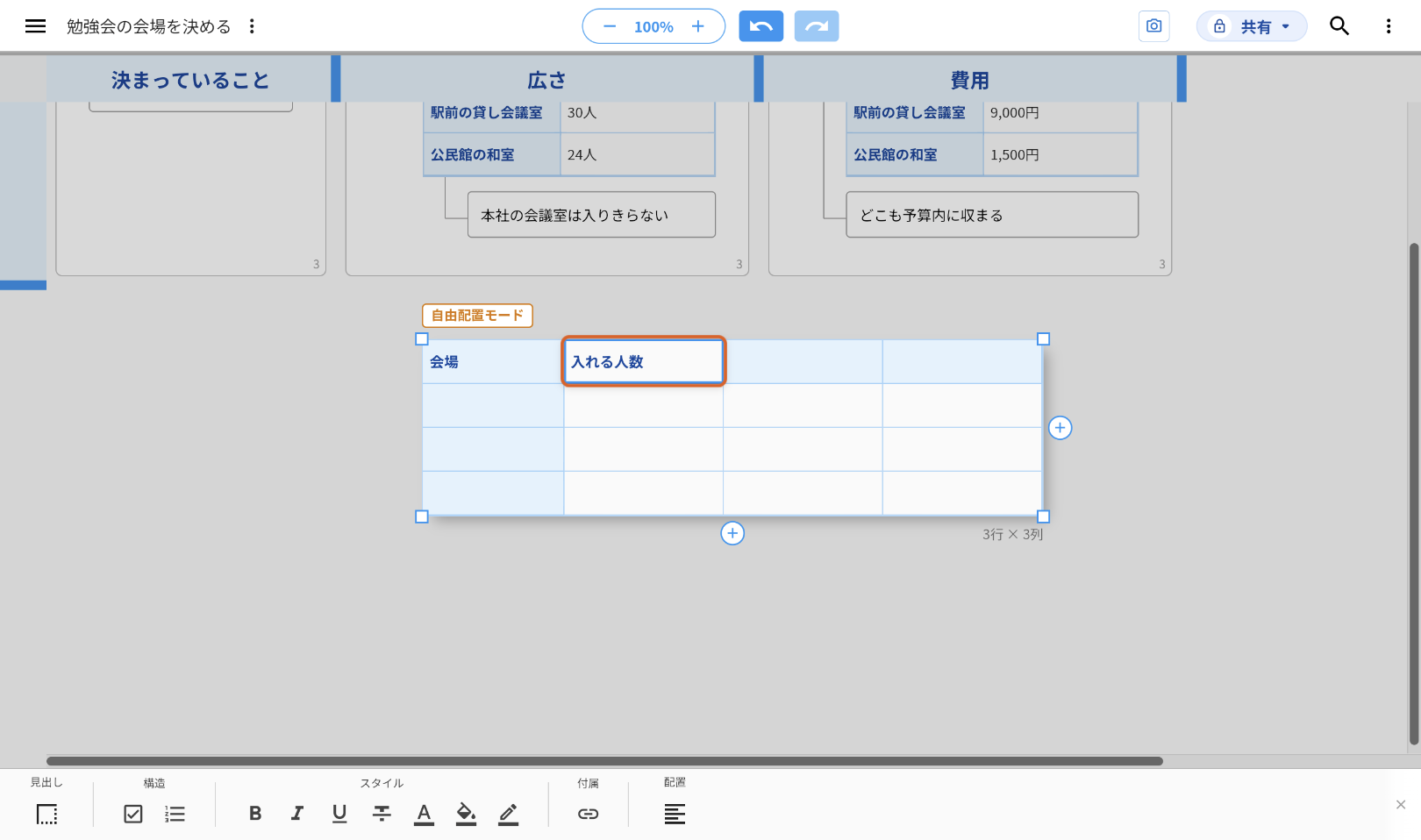Click the 24人 capacity cell
The height and width of the screenshot is (840, 1421).
click(638, 155)
